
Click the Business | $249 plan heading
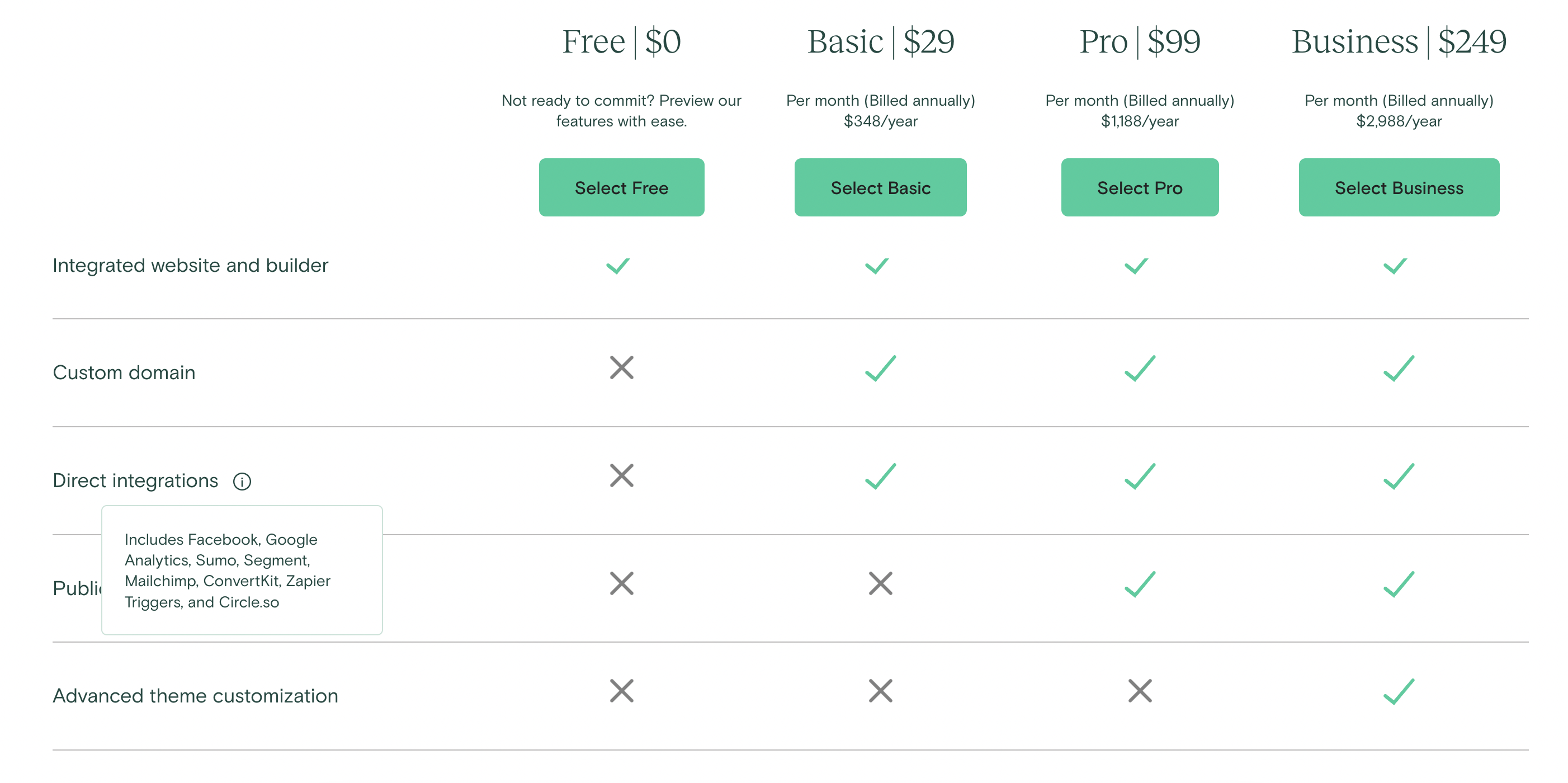point(1399,42)
